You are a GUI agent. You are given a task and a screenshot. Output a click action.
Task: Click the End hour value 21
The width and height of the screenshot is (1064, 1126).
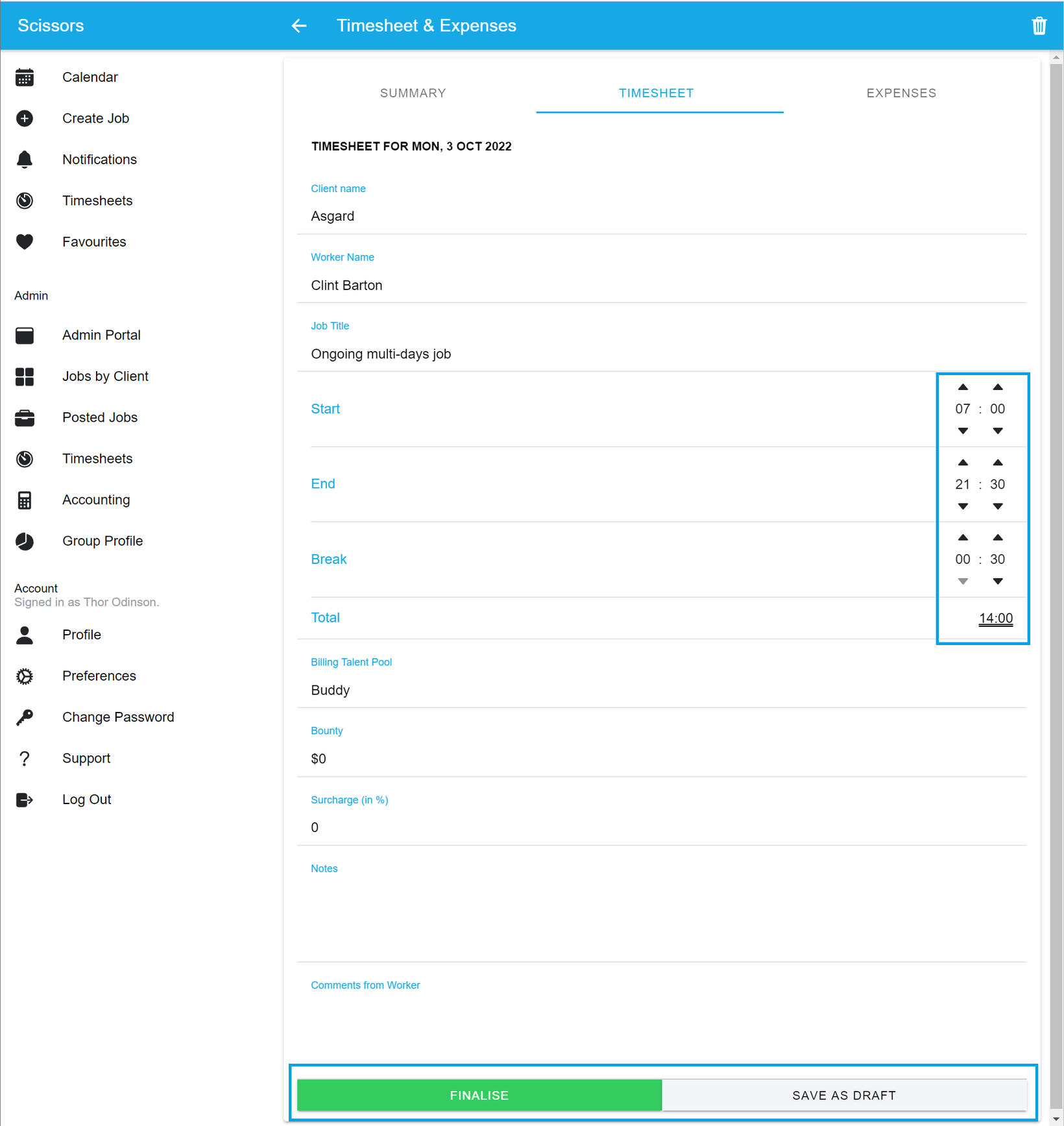pos(963,484)
